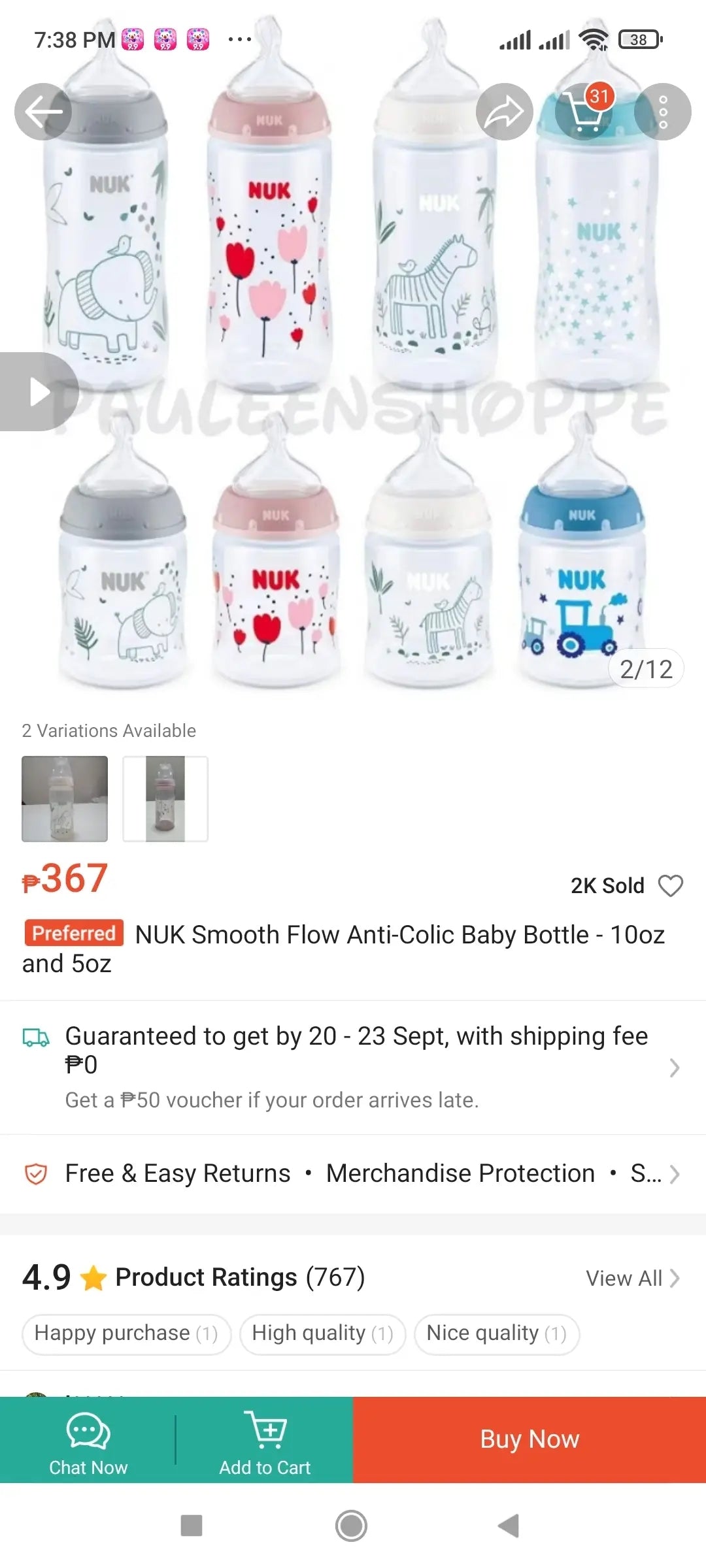Tap the back arrow icon

point(43,112)
